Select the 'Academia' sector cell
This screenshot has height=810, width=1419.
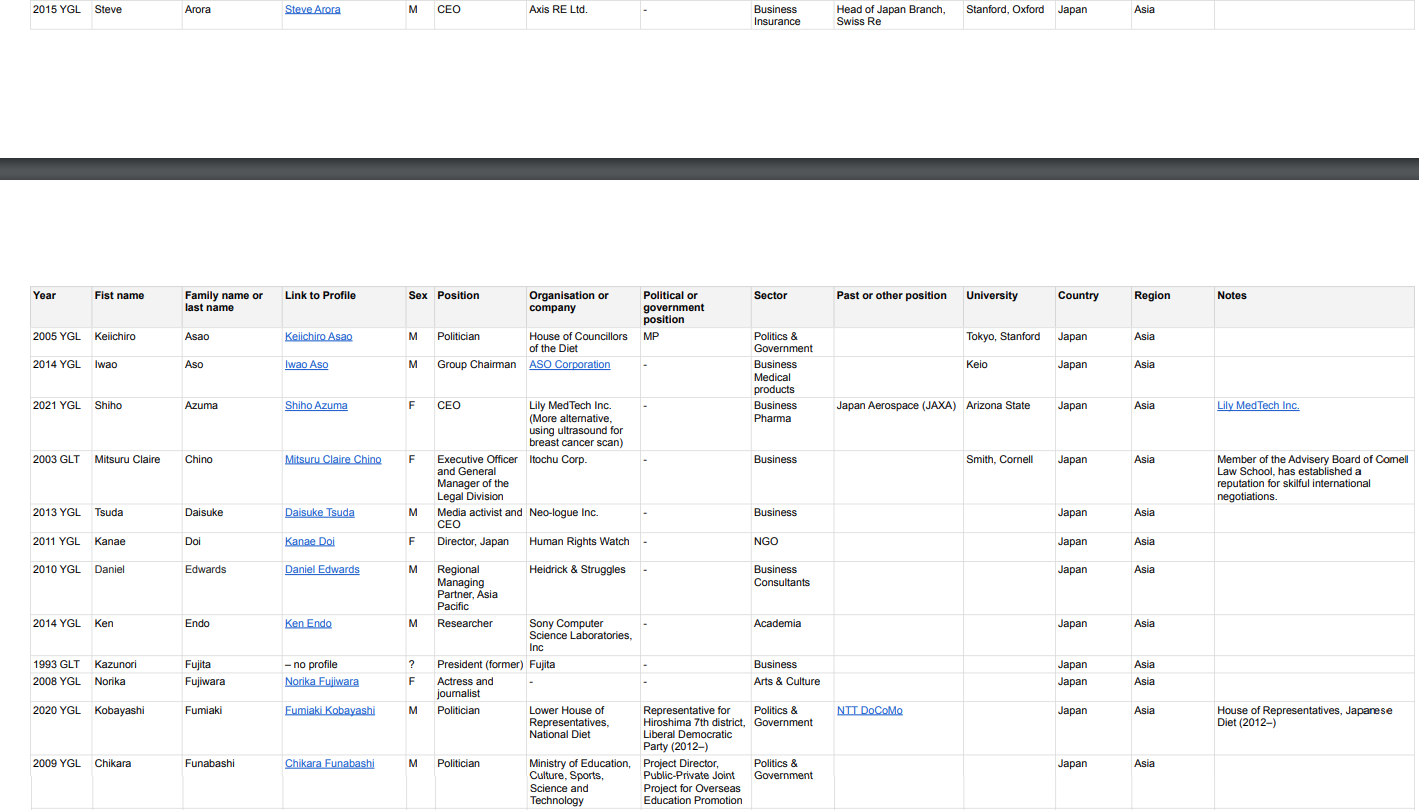pyautogui.click(x=793, y=635)
